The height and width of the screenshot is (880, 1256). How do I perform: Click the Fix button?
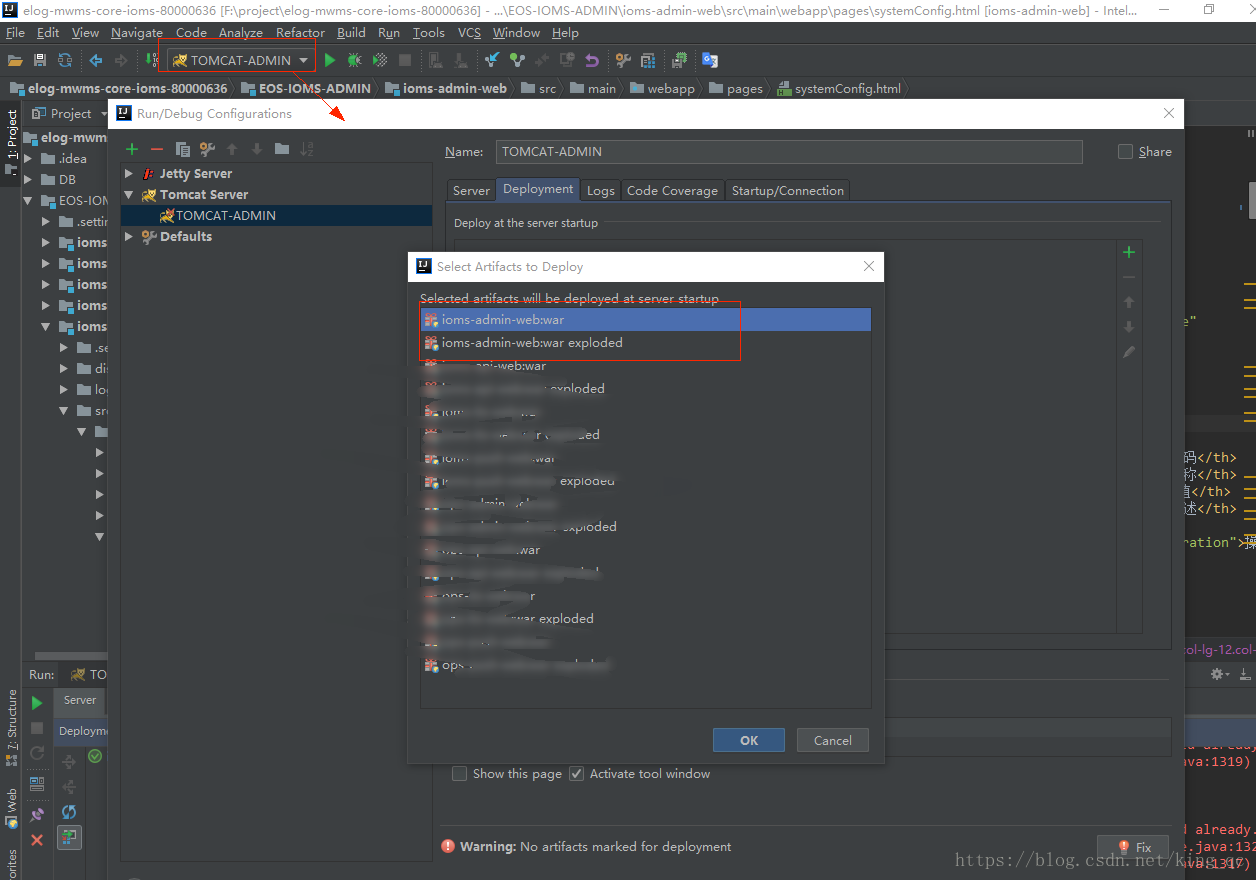(x=1133, y=848)
